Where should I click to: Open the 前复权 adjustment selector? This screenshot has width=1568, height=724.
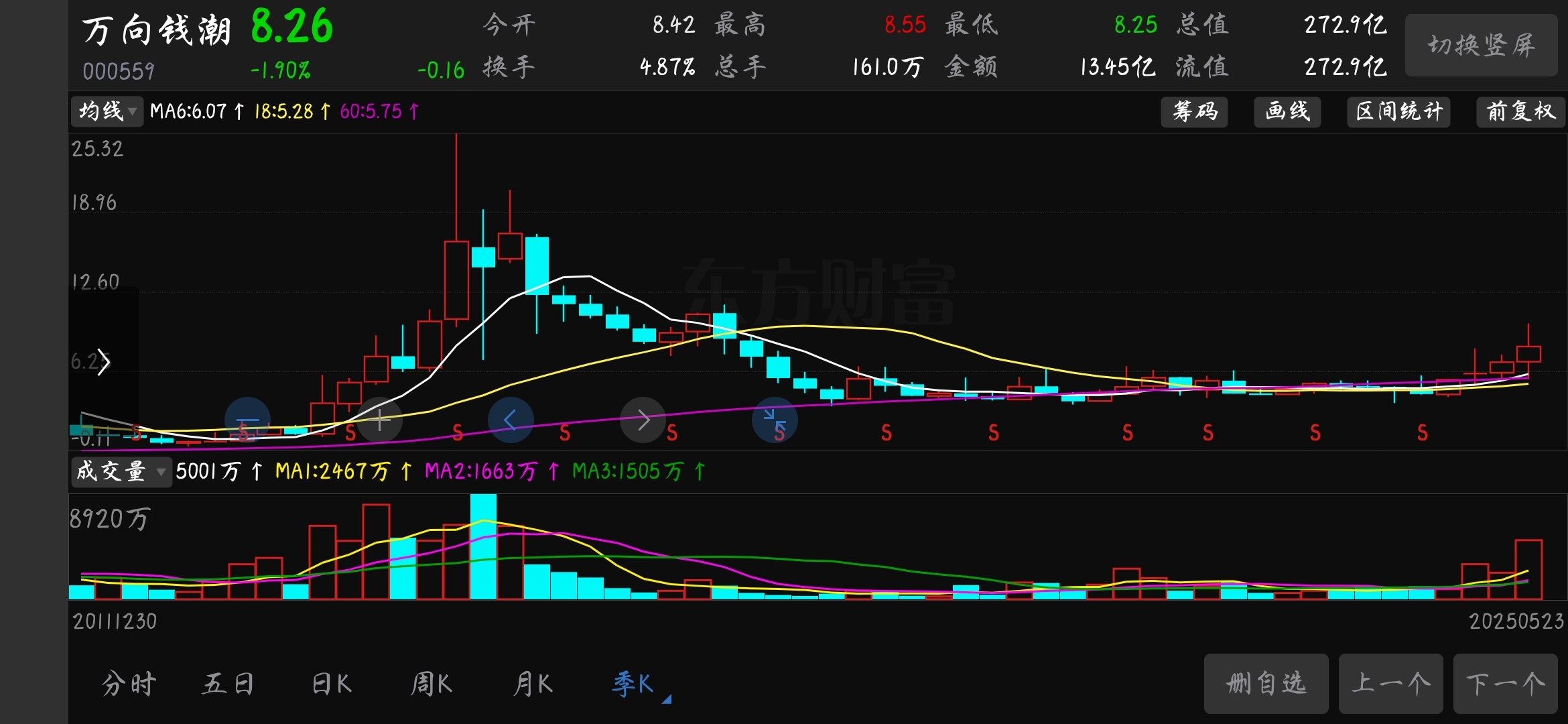pos(1520,111)
